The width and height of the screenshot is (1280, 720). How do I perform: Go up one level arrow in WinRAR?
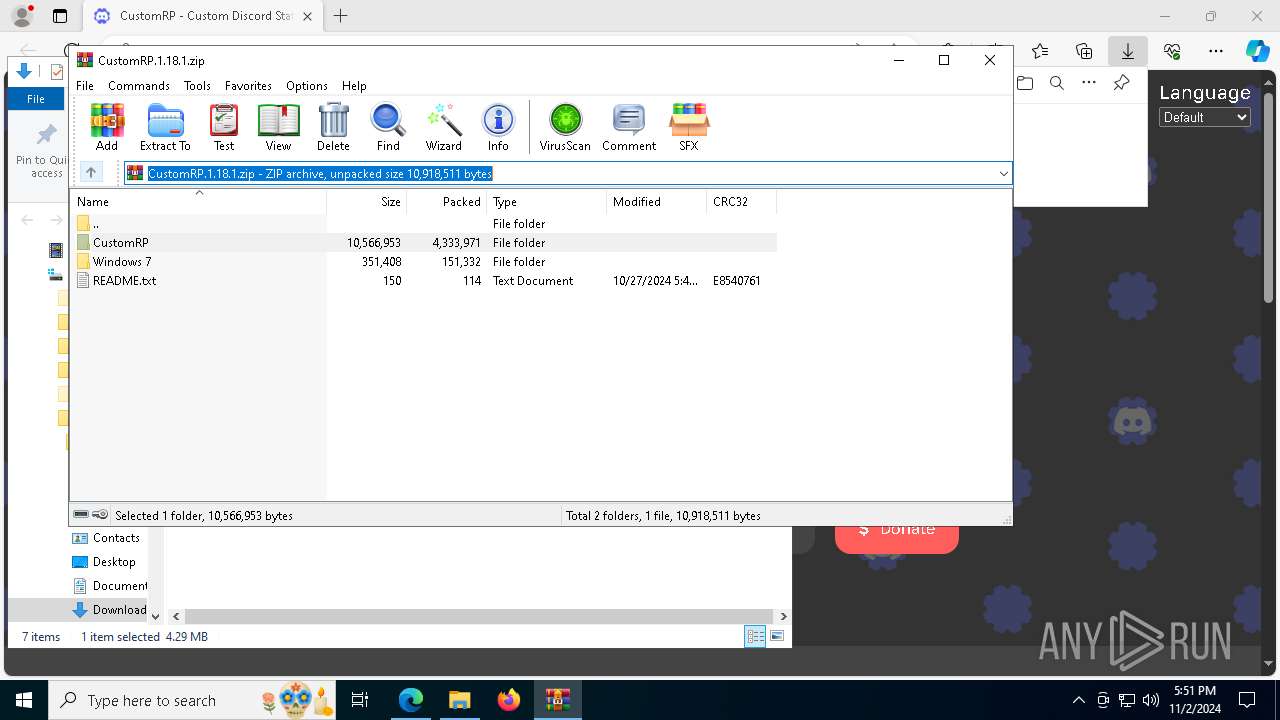[x=91, y=173]
